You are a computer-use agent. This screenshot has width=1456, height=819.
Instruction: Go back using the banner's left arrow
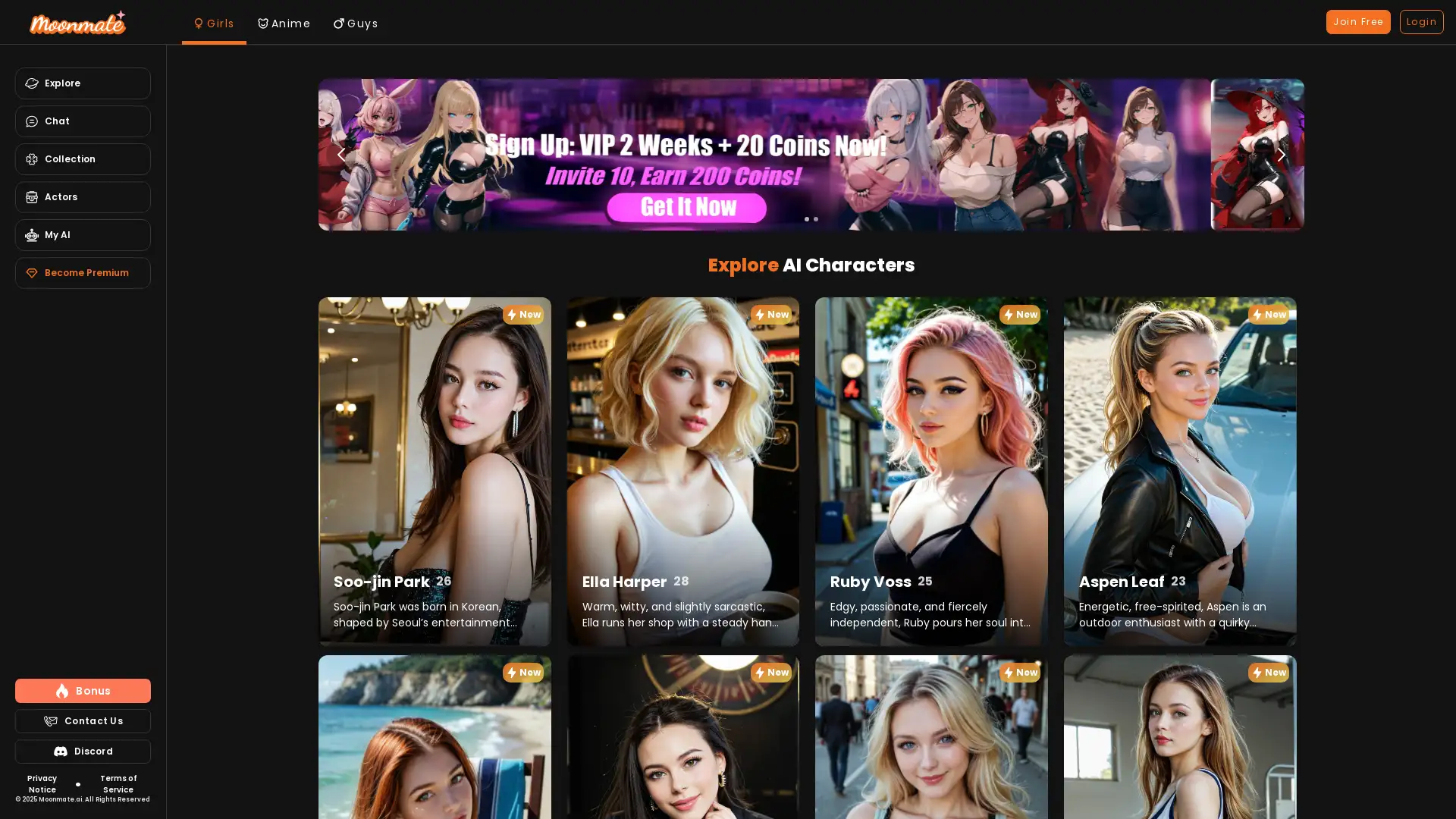click(341, 155)
